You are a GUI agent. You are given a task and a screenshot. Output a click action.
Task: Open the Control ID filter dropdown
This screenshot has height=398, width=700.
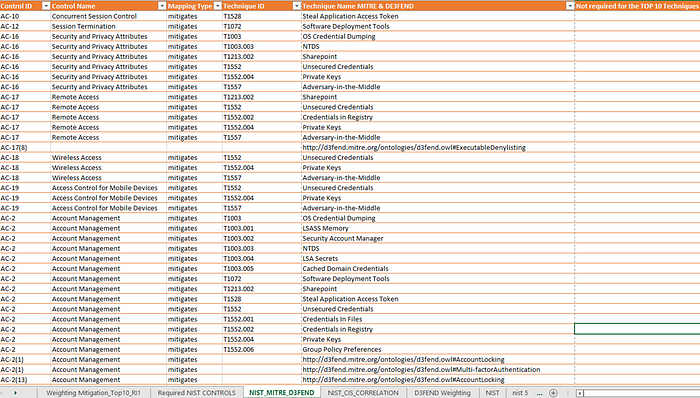click(46, 6)
